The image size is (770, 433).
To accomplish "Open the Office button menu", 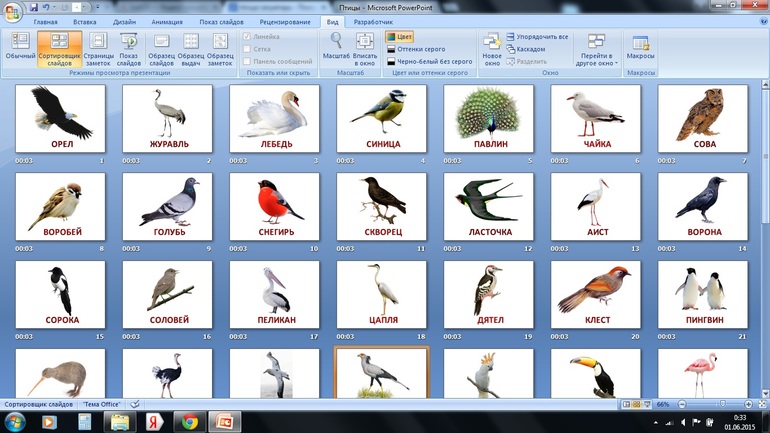I will coord(13,13).
